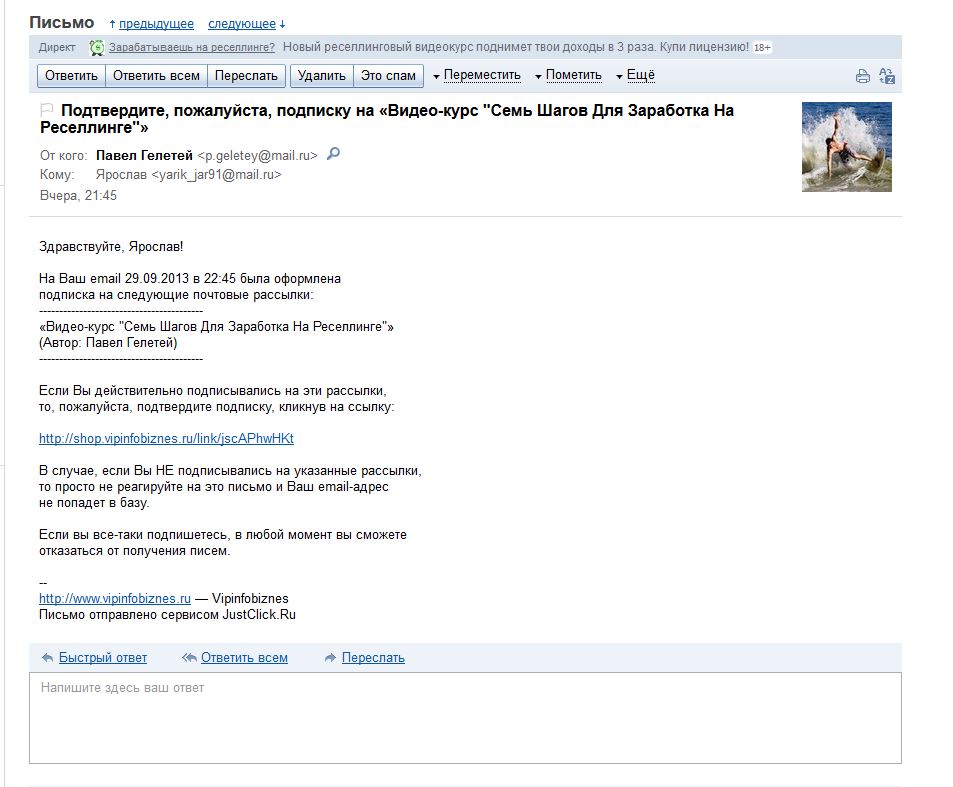Focus the reply text area
The width and height of the screenshot is (953, 787).
tap(465, 718)
